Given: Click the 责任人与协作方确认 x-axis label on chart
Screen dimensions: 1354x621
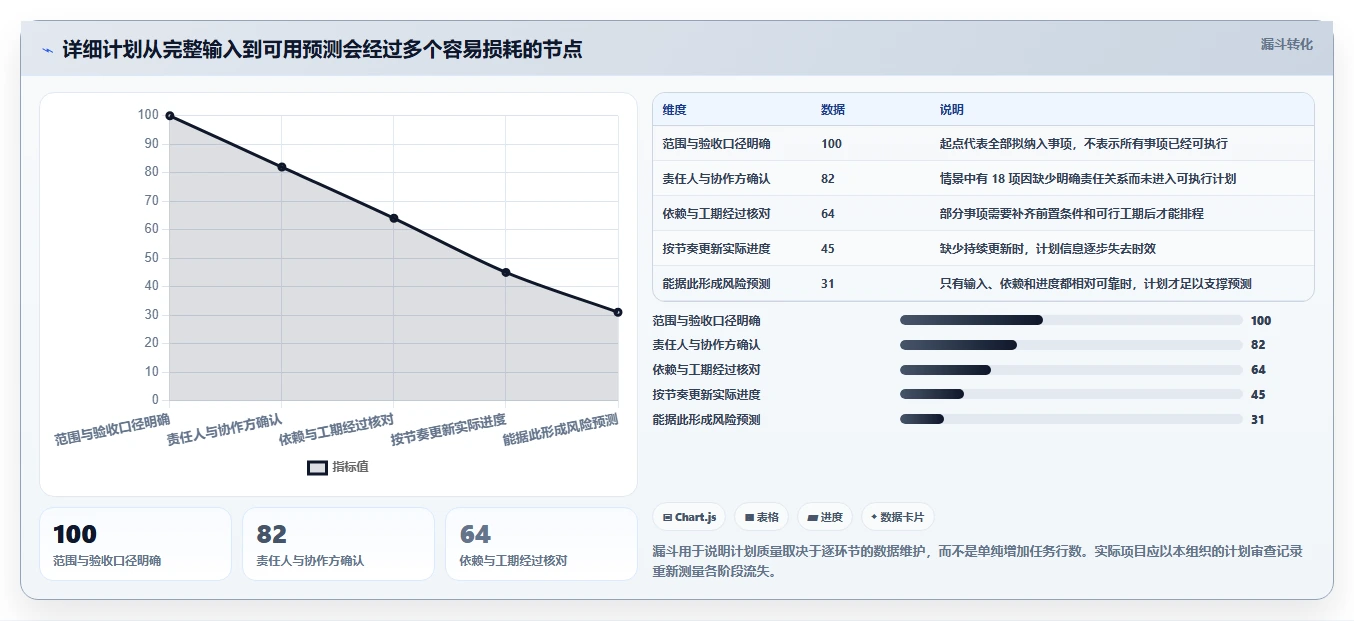Looking at the screenshot, I should [x=225, y=431].
